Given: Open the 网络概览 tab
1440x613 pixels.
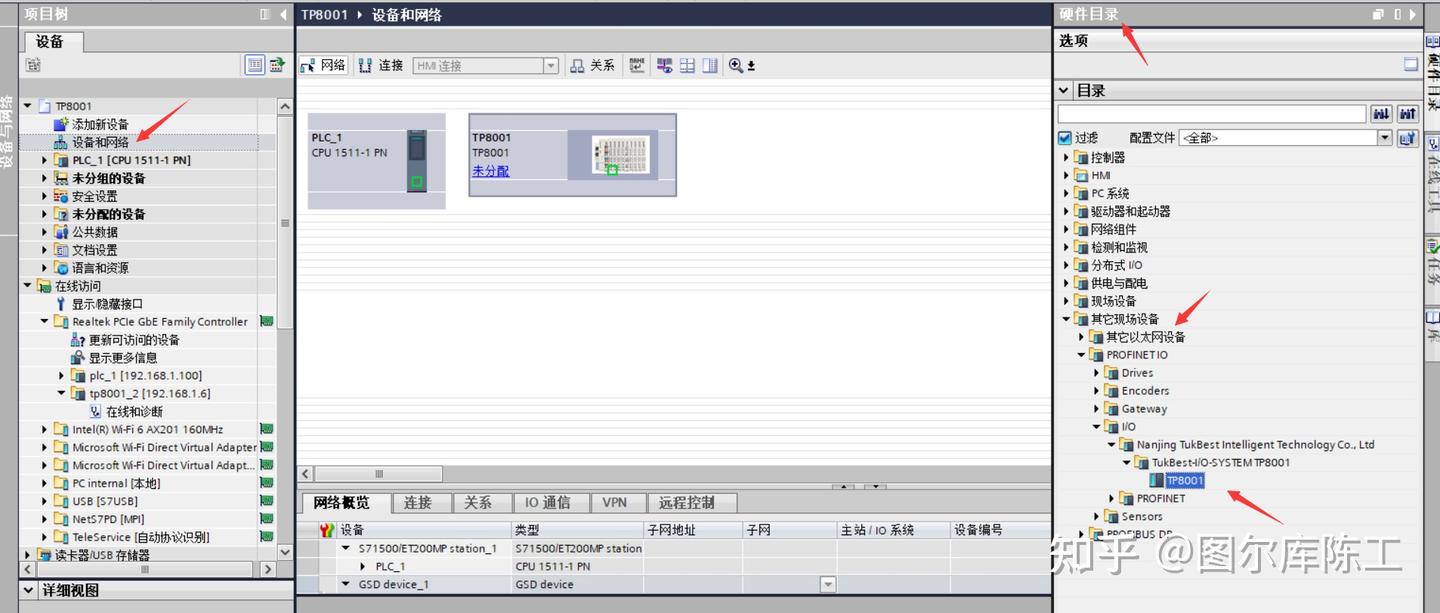Looking at the screenshot, I should pyautogui.click(x=341, y=502).
